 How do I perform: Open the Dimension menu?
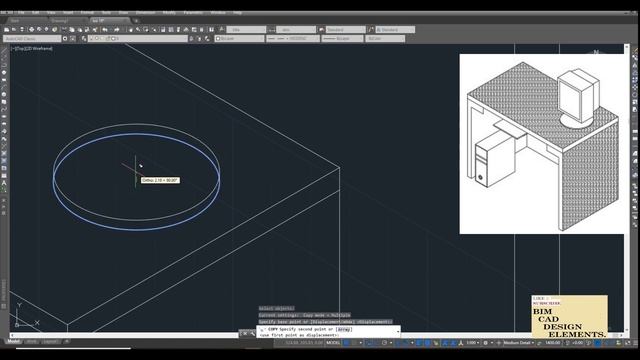coord(145,13)
